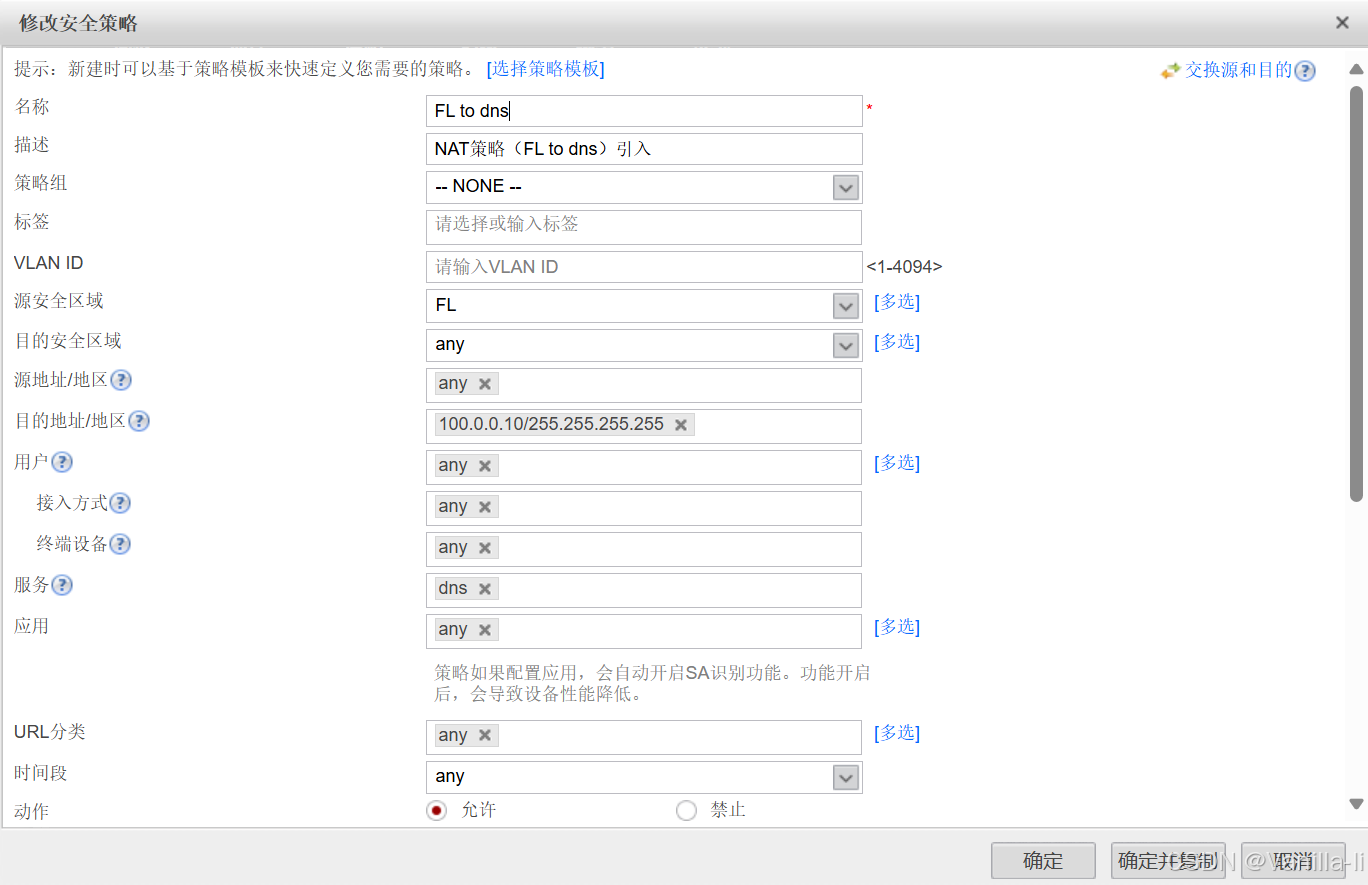
Task: Click 交换源和目的 link text
Action: point(1238,71)
